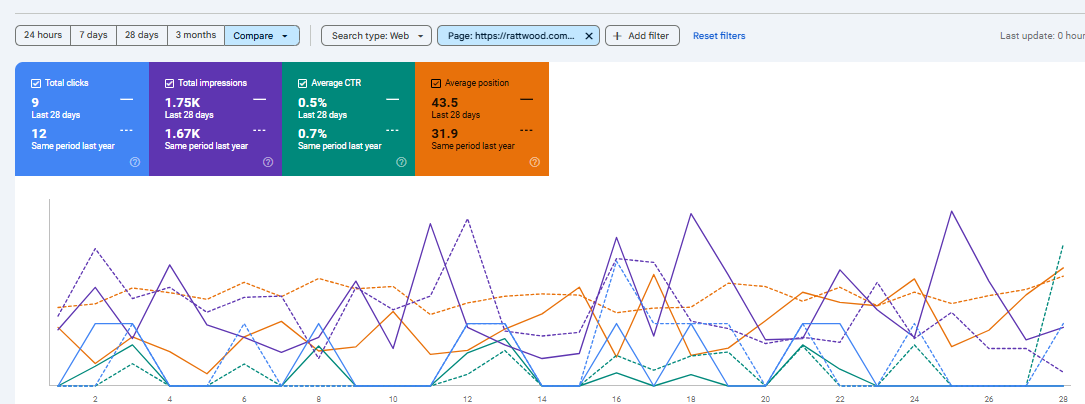Image resolution: width=1085 pixels, height=404 pixels.
Task: Click the day 28 chart axis label
Action: [x=1061, y=397]
